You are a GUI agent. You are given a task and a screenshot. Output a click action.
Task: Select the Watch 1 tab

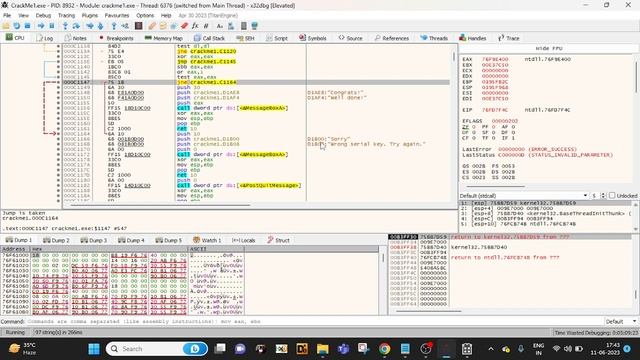pos(207,240)
